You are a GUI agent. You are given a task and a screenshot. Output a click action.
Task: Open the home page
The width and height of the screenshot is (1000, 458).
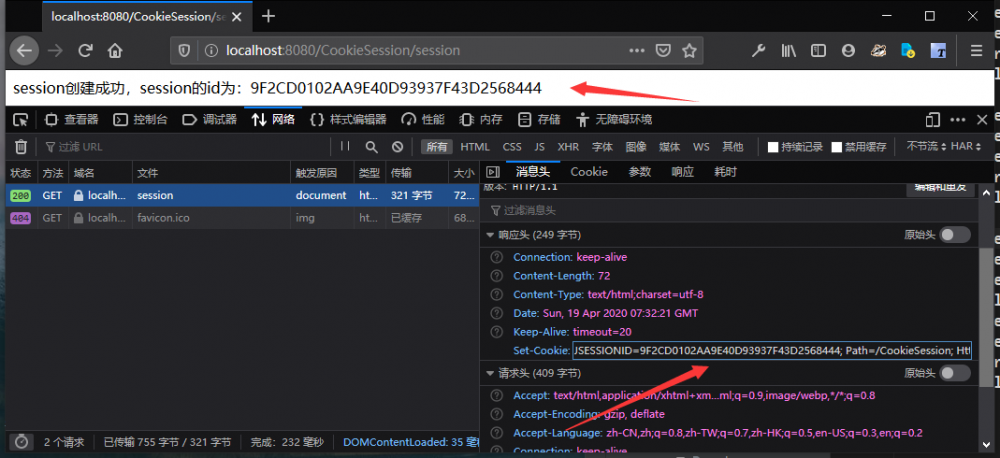(115, 50)
